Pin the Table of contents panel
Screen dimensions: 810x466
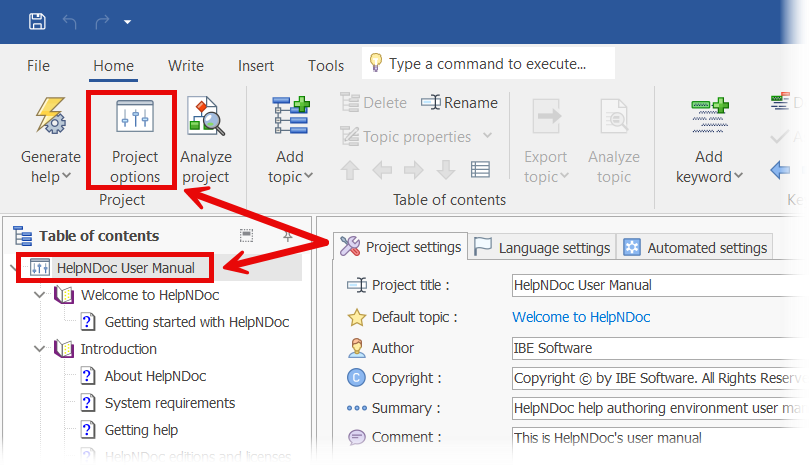[x=288, y=236]
